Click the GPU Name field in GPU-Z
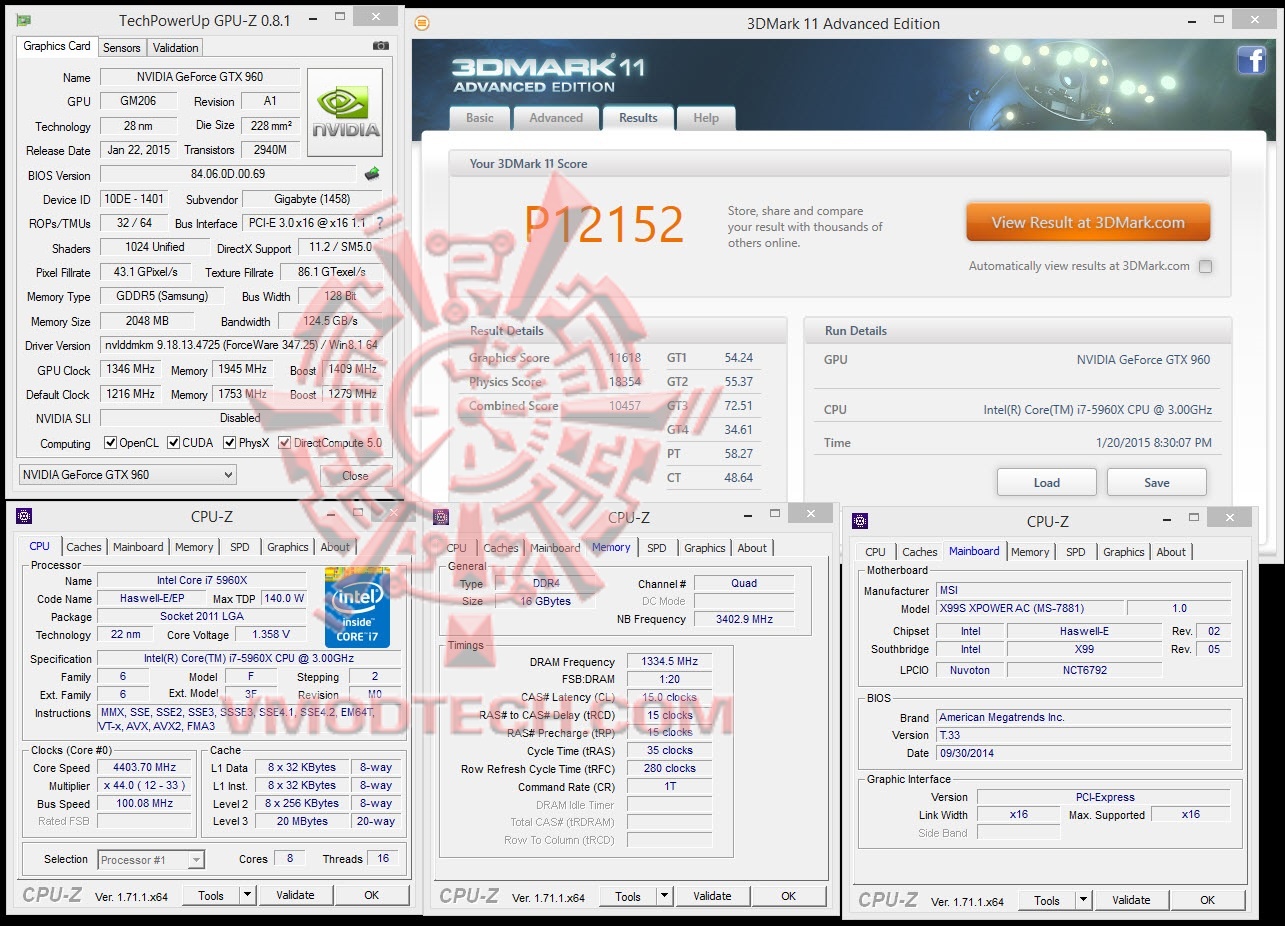This screenshot has height=926, width=1285. point(199,77)
